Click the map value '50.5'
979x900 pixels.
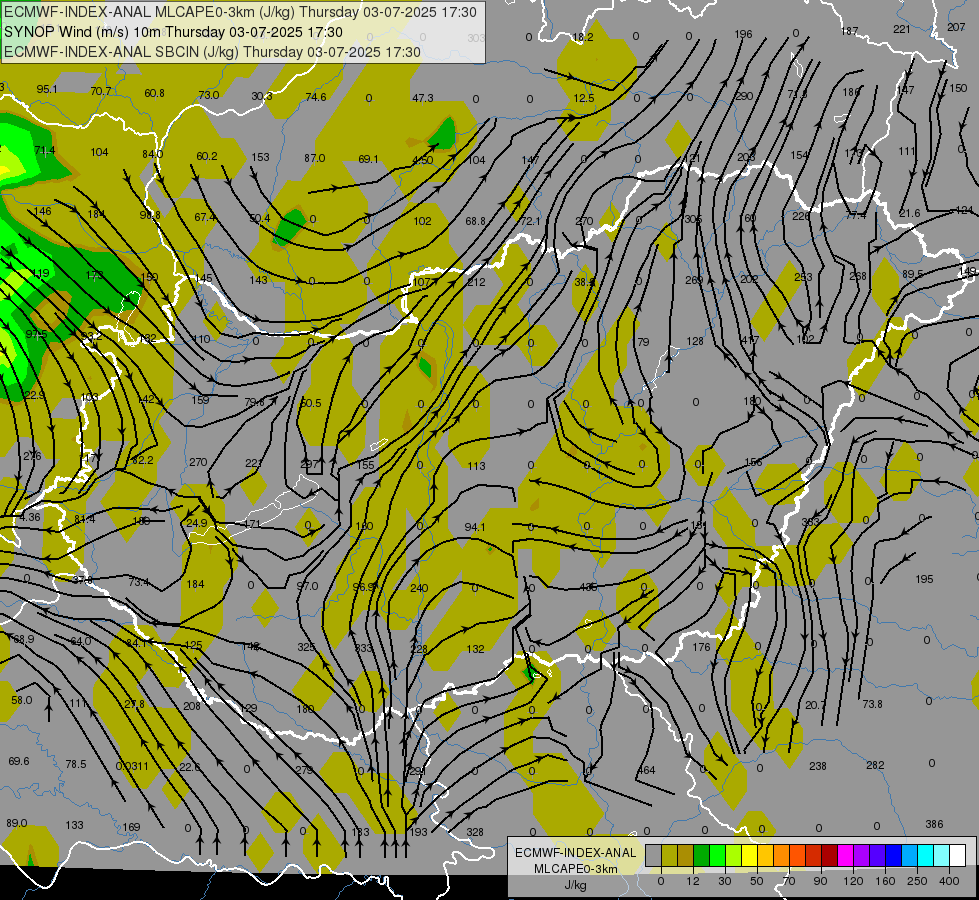[x=310, y=403]
